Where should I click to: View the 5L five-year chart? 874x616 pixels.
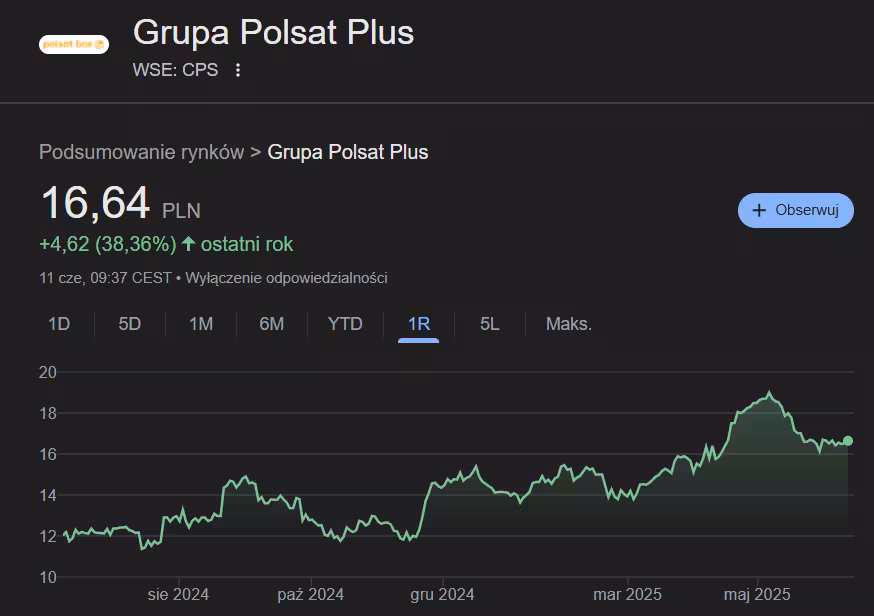click(x=489, y=324)
